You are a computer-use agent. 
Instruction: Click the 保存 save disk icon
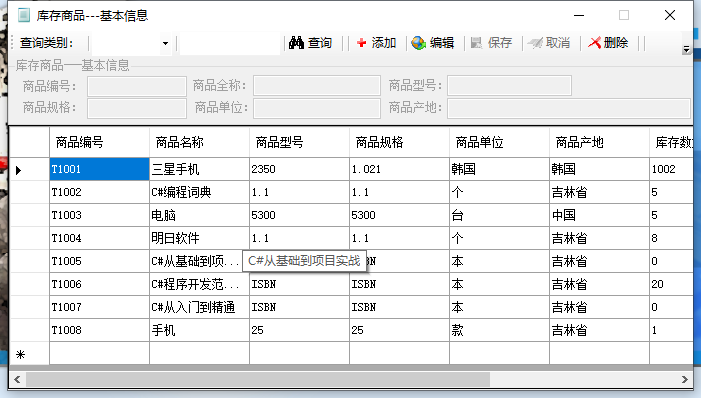pyautogui.click(x=477, y=43)
